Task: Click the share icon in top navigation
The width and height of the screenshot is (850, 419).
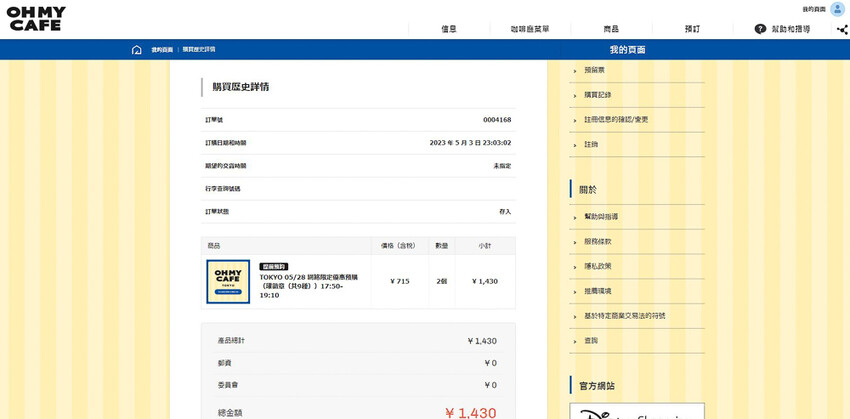Action: tap(841, 29)
